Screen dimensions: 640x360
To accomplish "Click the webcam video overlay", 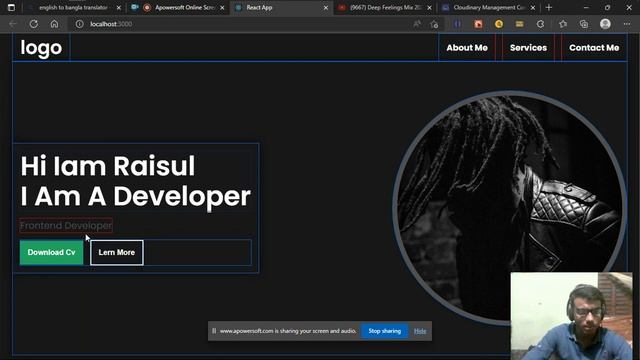I will click(571, 316).
